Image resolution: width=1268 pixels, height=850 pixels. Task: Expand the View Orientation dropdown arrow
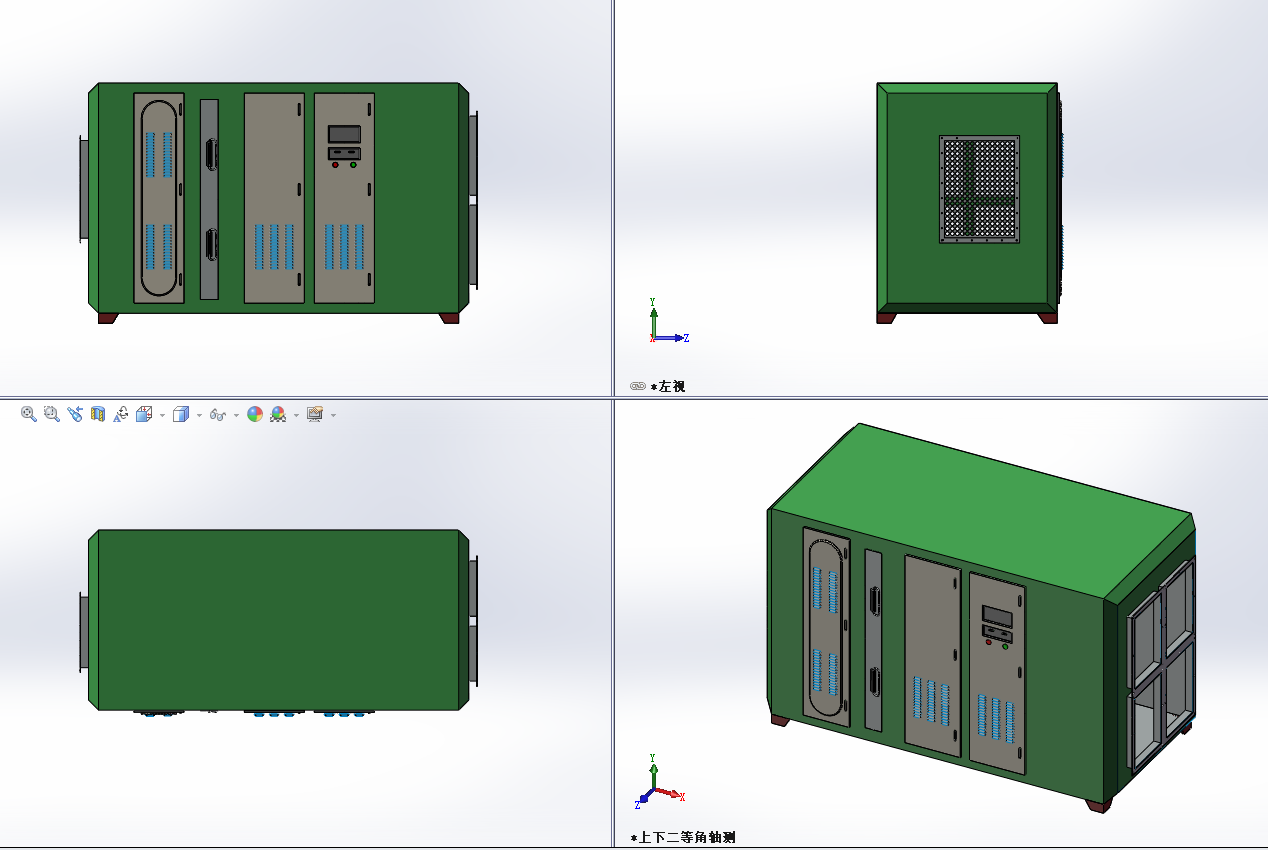coord(162,415)
